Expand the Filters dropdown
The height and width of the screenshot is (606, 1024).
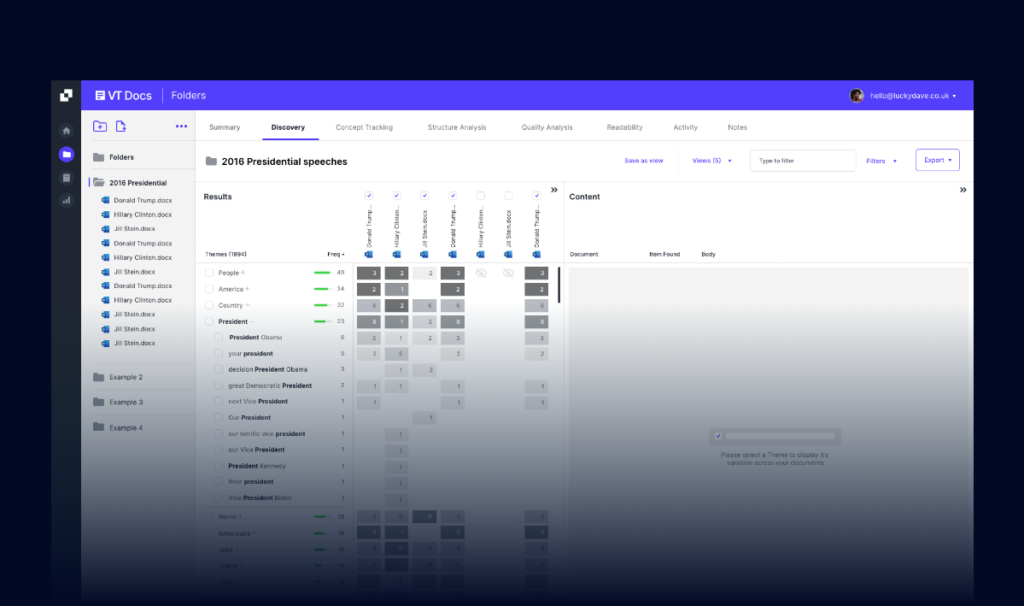(x=881, y=160)
